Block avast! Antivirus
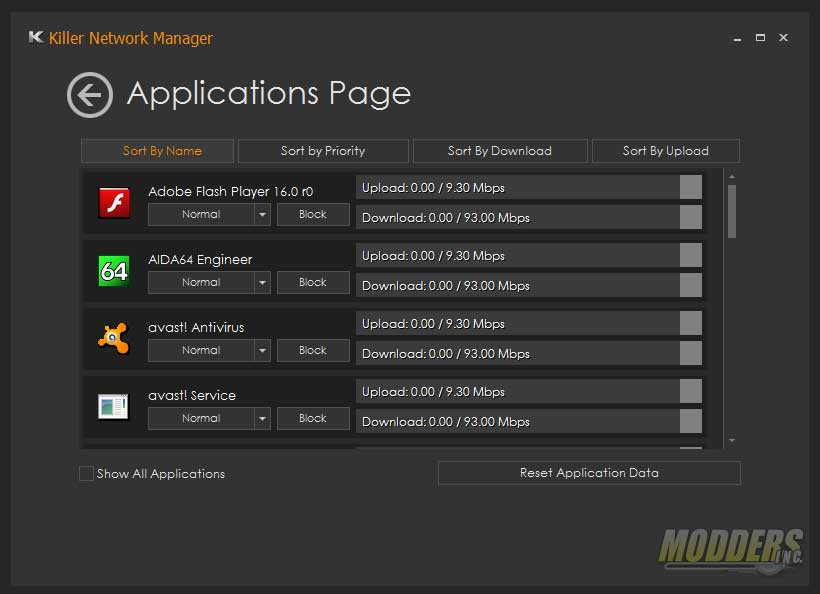Viewport: 820px width, 594px height. point(313,350)
